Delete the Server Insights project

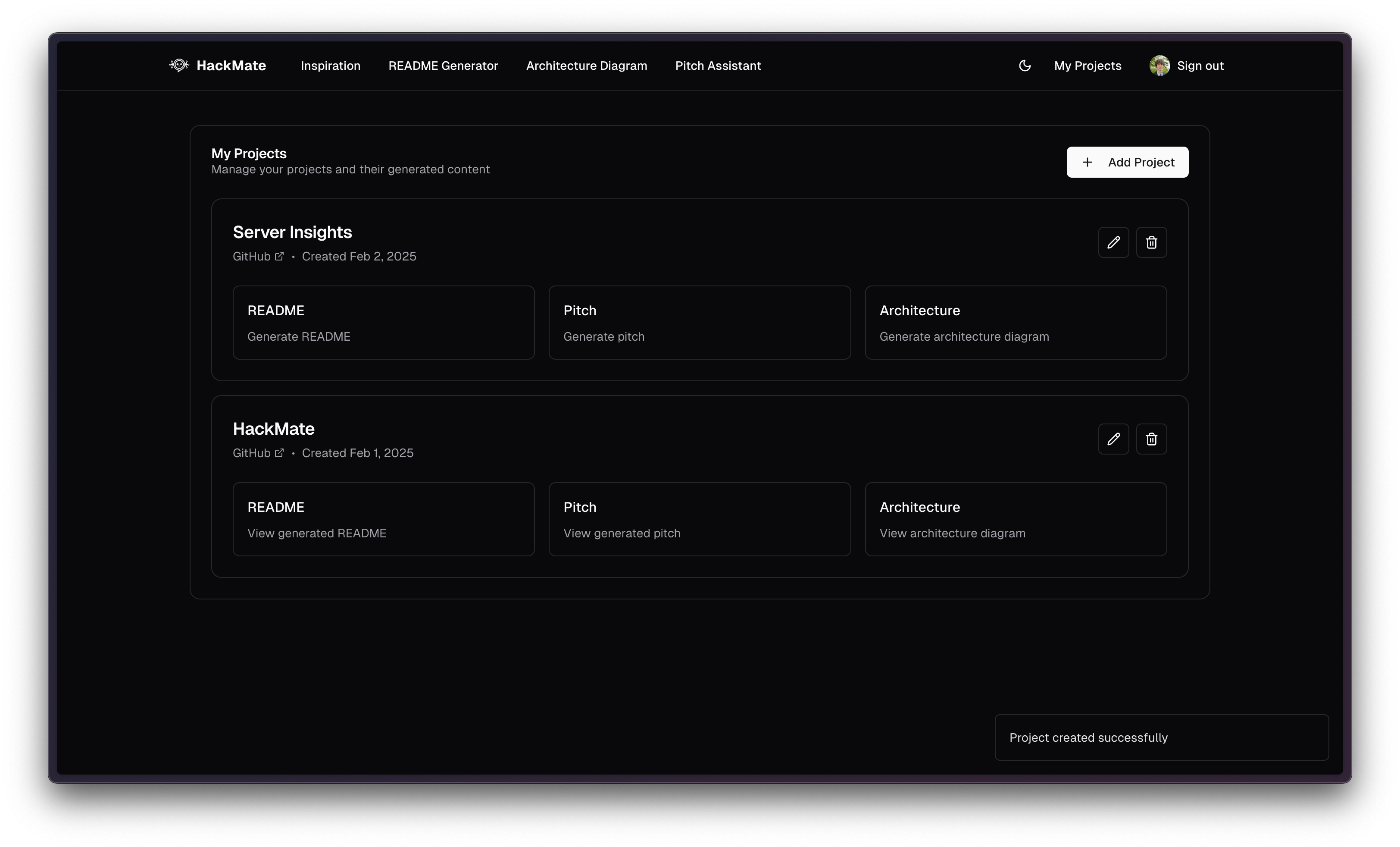1151,243
